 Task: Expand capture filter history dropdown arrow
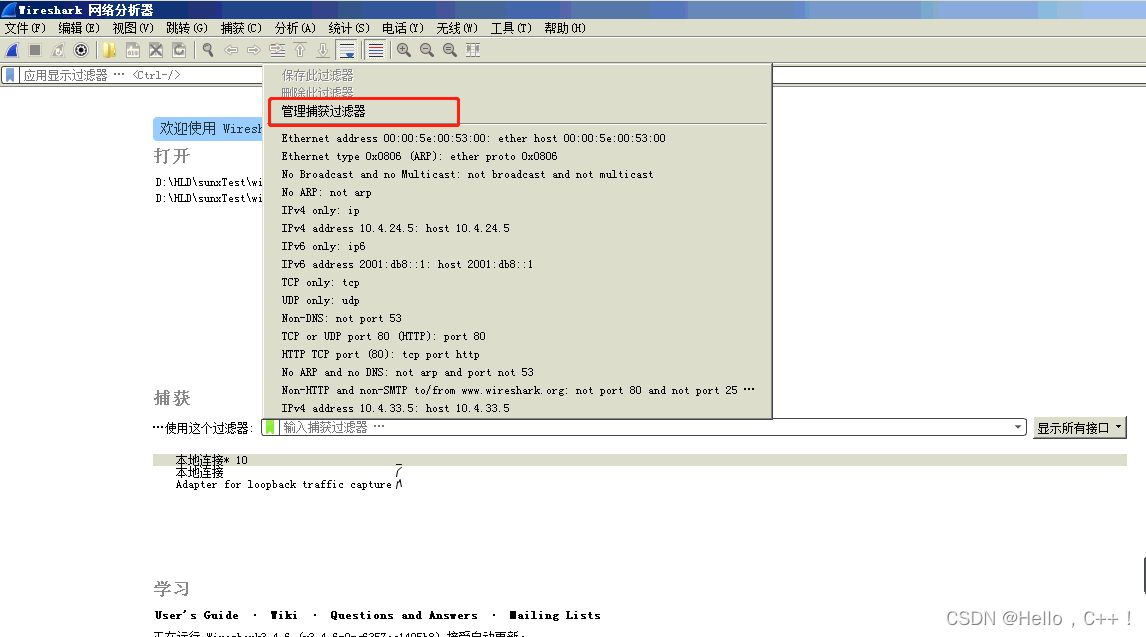pos(1018,427)
